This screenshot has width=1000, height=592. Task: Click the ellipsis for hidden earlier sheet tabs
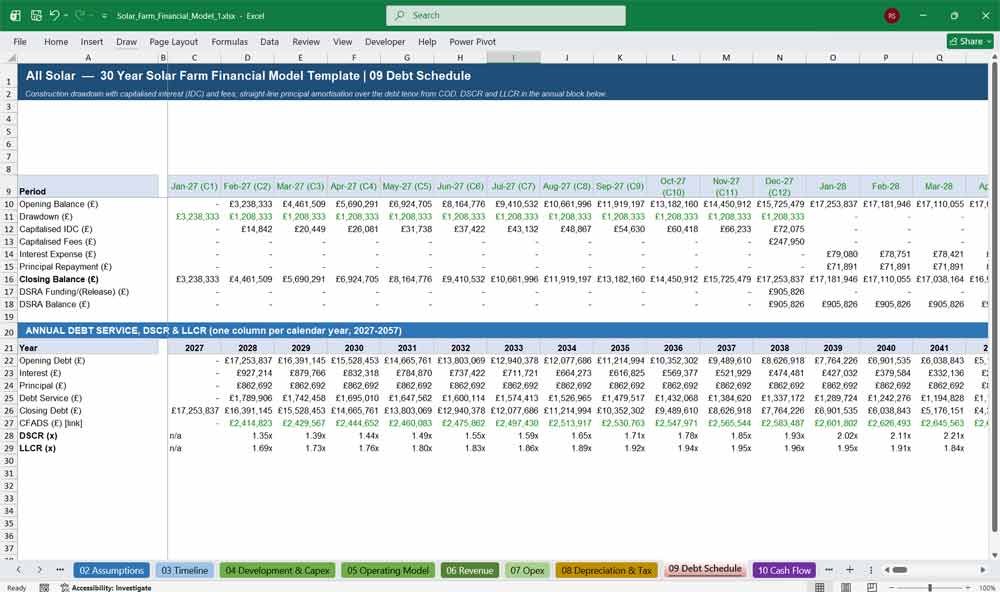[60, 570]
